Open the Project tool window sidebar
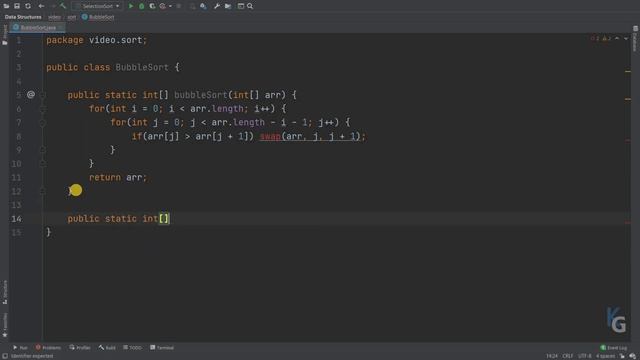The width and height of the screenshot is (640, 360). pyautogui.click(x=4, y=35)
